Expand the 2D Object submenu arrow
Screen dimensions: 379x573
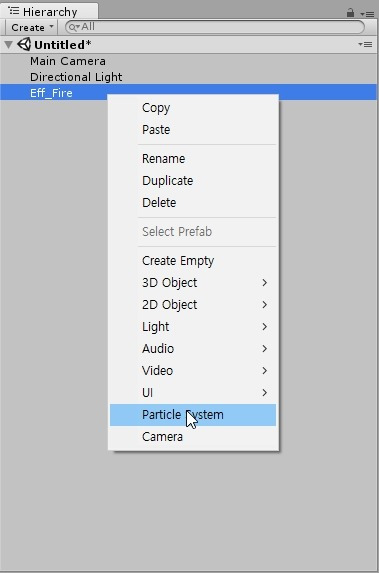point(265,304)
